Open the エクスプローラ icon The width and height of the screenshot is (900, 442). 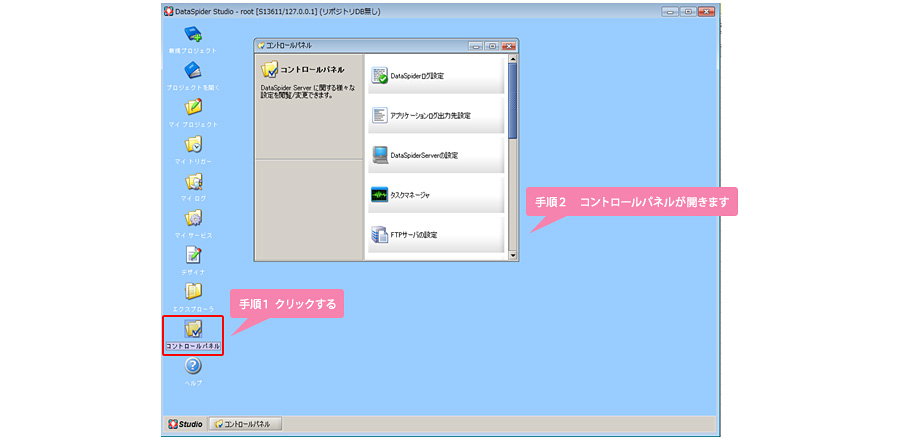click(193, 292)
